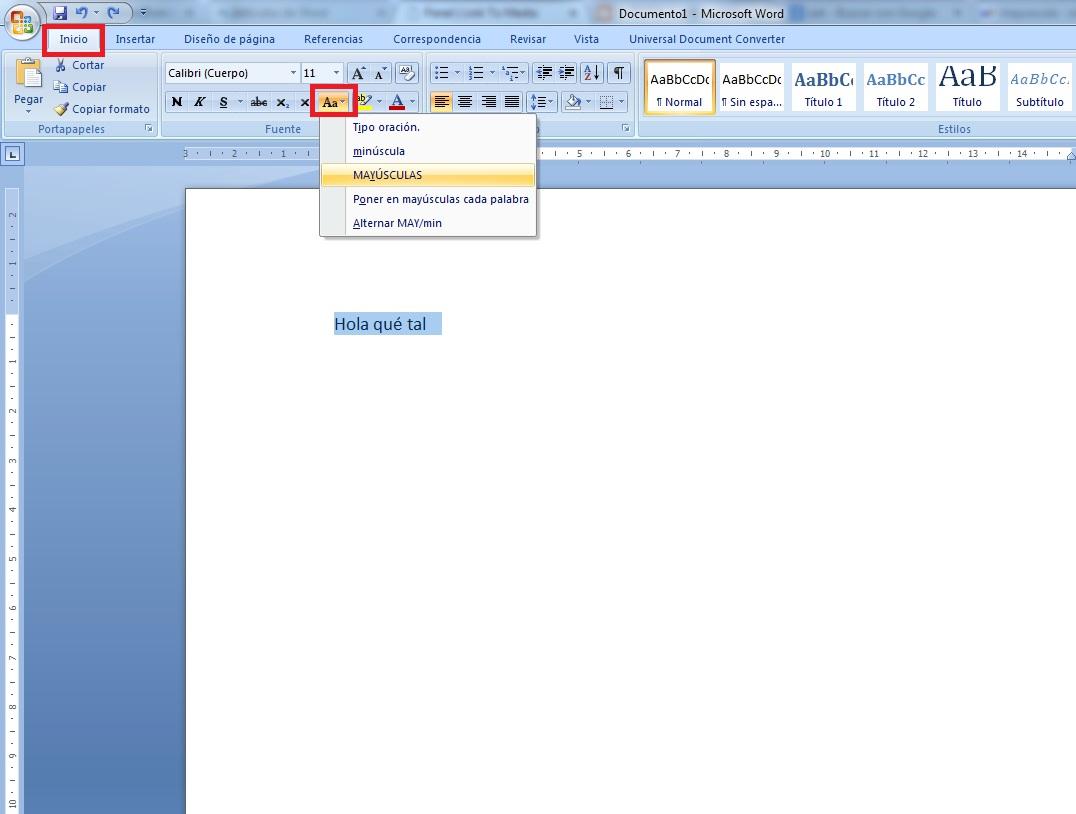Click the Copiar formato paintbrush
Image resolution: width=1076 pixels, height=814 pixels.
tap(102, 109)
